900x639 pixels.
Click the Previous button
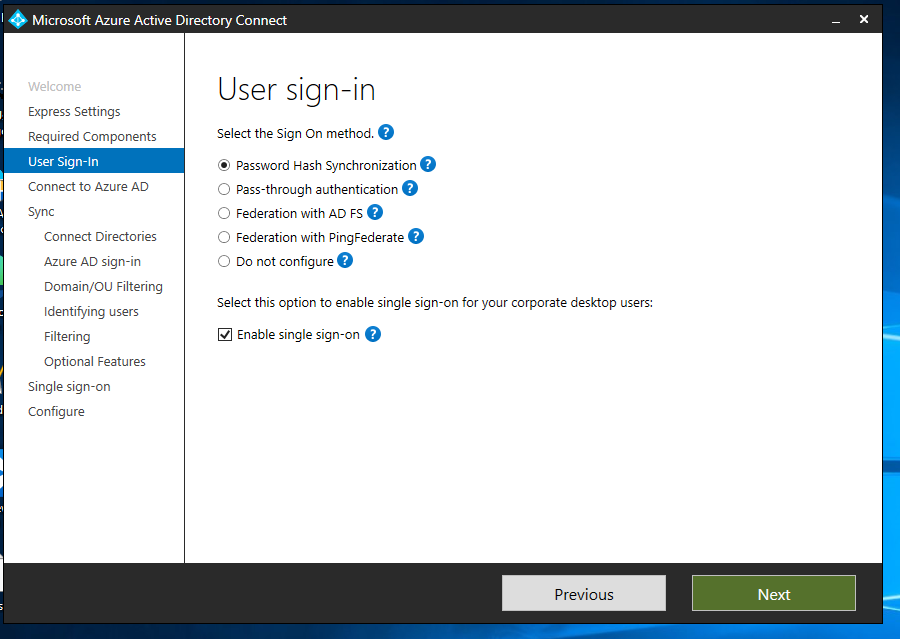(584, 593)
